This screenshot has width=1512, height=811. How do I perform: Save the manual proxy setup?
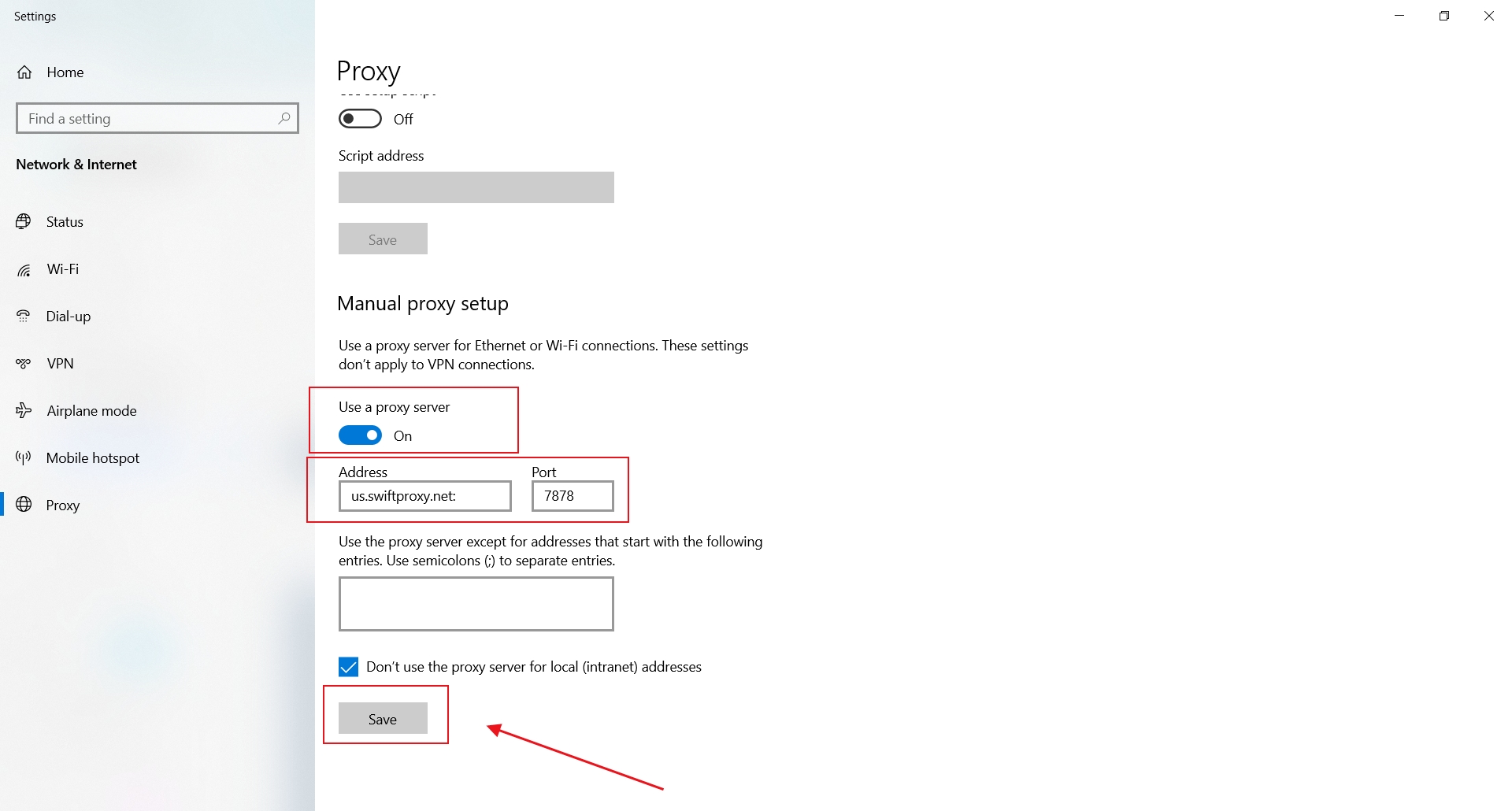coord(383,719)
